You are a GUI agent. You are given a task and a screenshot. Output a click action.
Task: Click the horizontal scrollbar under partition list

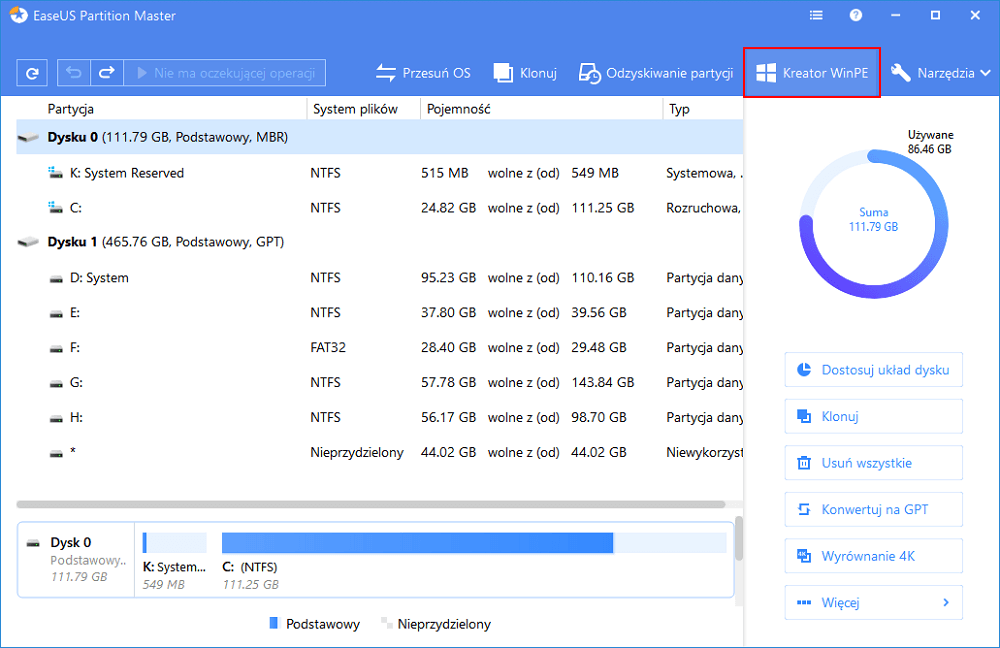point(371,504)
